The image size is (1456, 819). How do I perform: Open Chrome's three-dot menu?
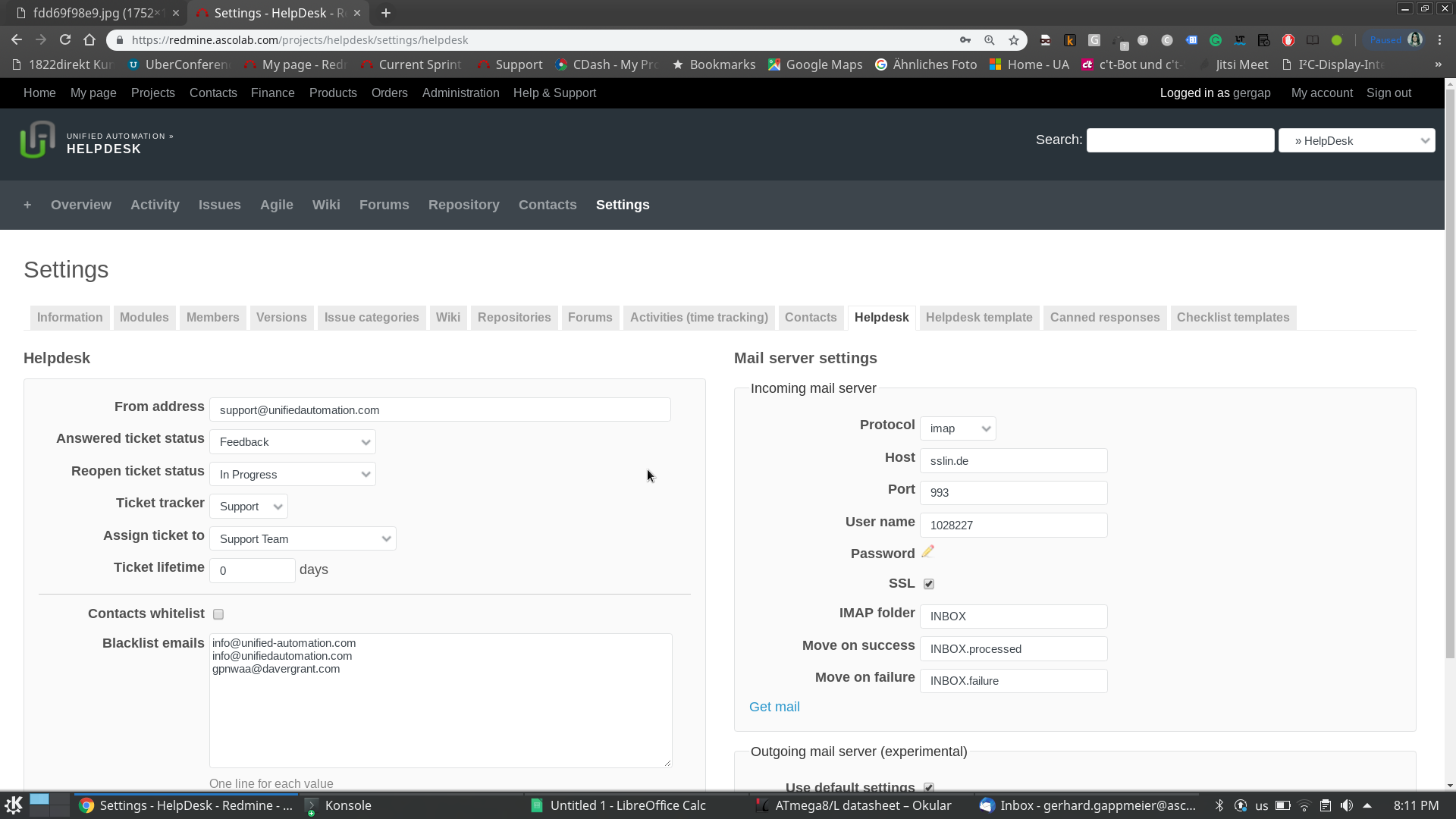coord(1440,40)
